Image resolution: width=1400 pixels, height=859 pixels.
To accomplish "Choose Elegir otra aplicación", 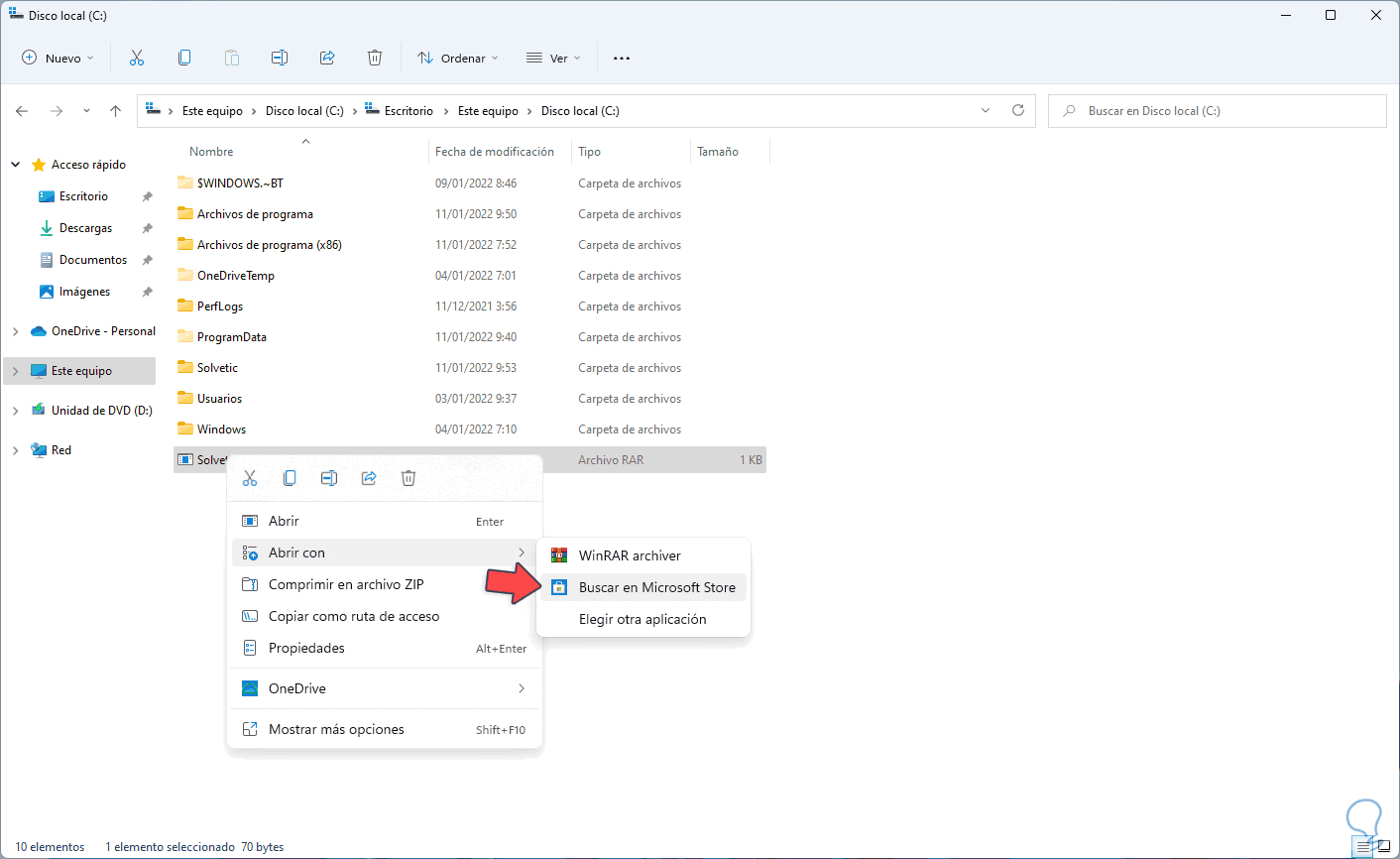I will 643,619.
